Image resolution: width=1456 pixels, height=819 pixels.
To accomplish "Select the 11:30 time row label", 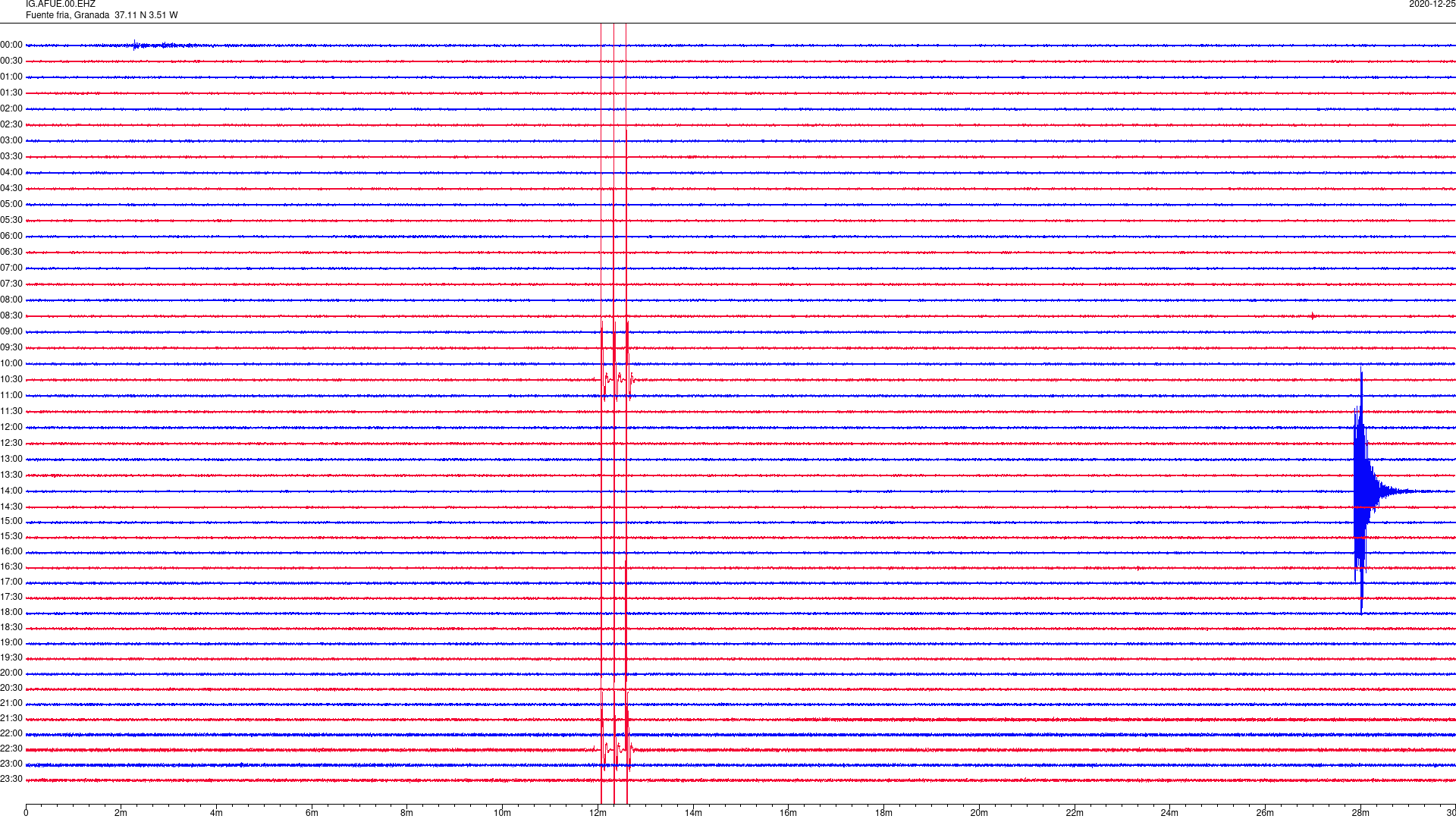I will pyautogui.click(x=11, y=412).
